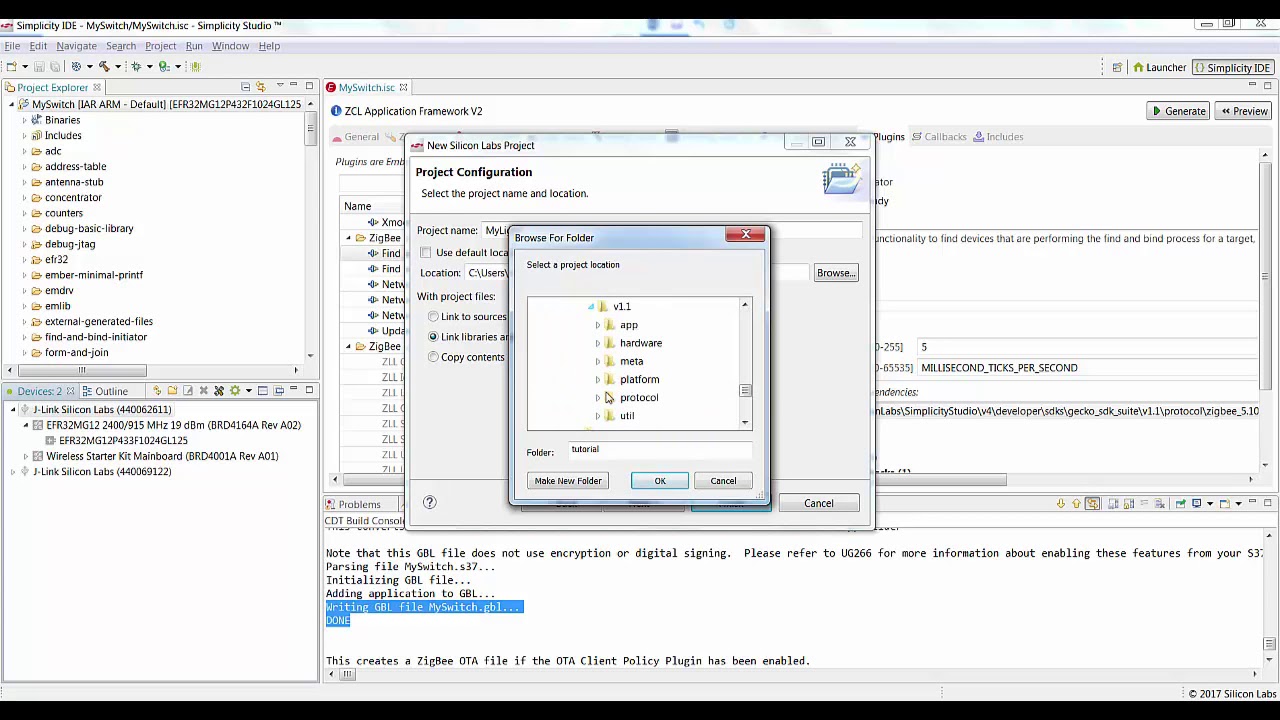Click the edit icon in Devices panel toolbar
The width and height of the screenshot is (1280, 720).
coord(188,391)
